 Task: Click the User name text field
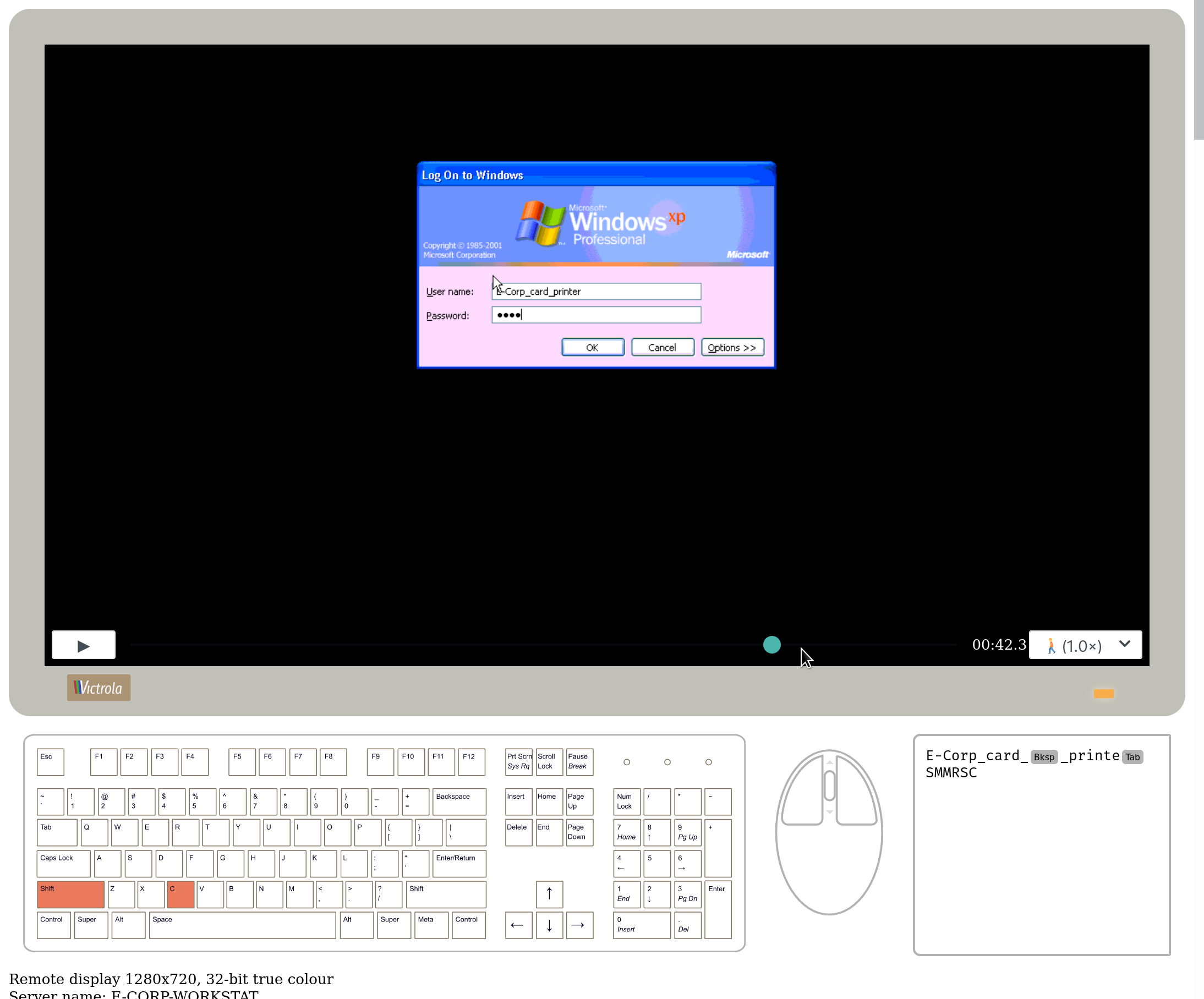click(x=596, y=291)
